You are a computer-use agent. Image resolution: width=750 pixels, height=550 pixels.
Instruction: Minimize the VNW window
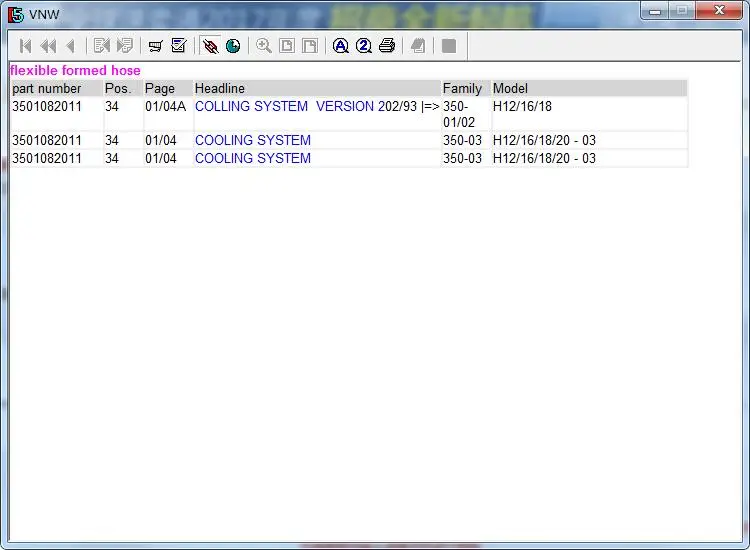[655, 11]
